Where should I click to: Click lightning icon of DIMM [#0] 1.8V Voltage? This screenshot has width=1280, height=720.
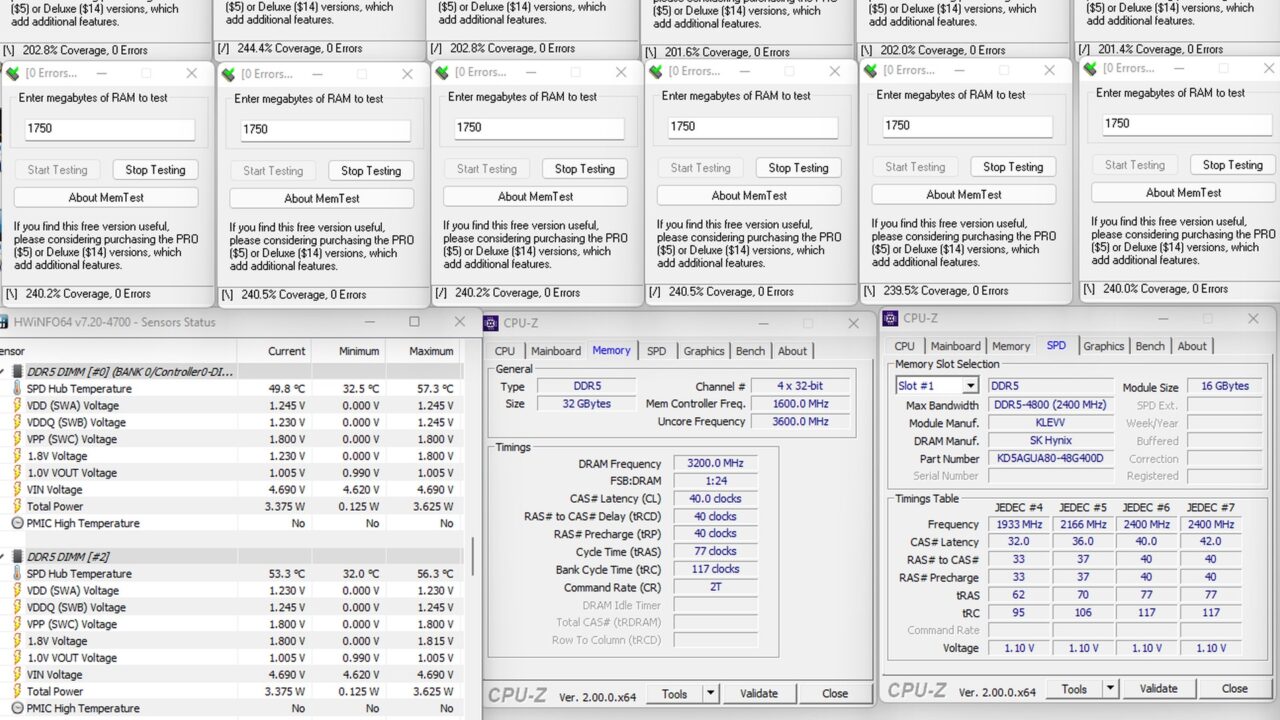tap(17, 456)
